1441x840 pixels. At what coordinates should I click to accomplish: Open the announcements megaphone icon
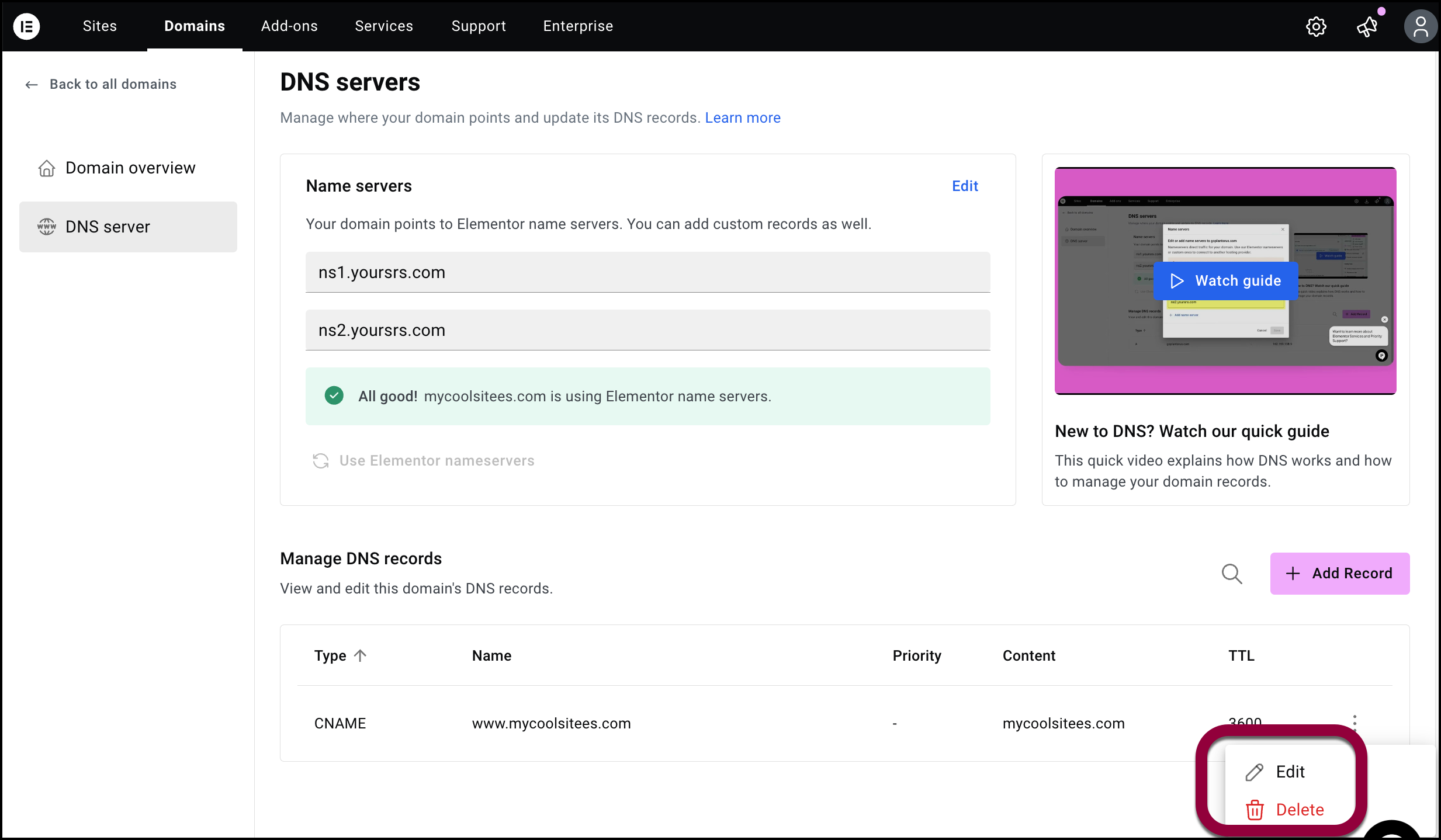[1367, 26]
